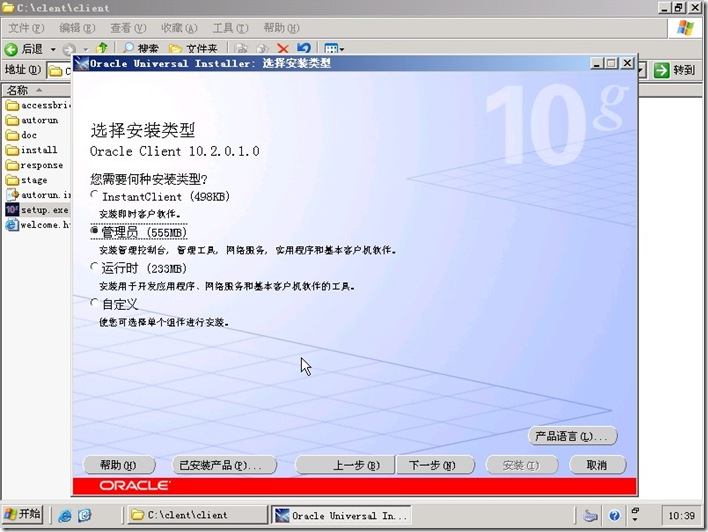
Task: Click the Oracle installer title bar icon
Action: pos(82,63)
